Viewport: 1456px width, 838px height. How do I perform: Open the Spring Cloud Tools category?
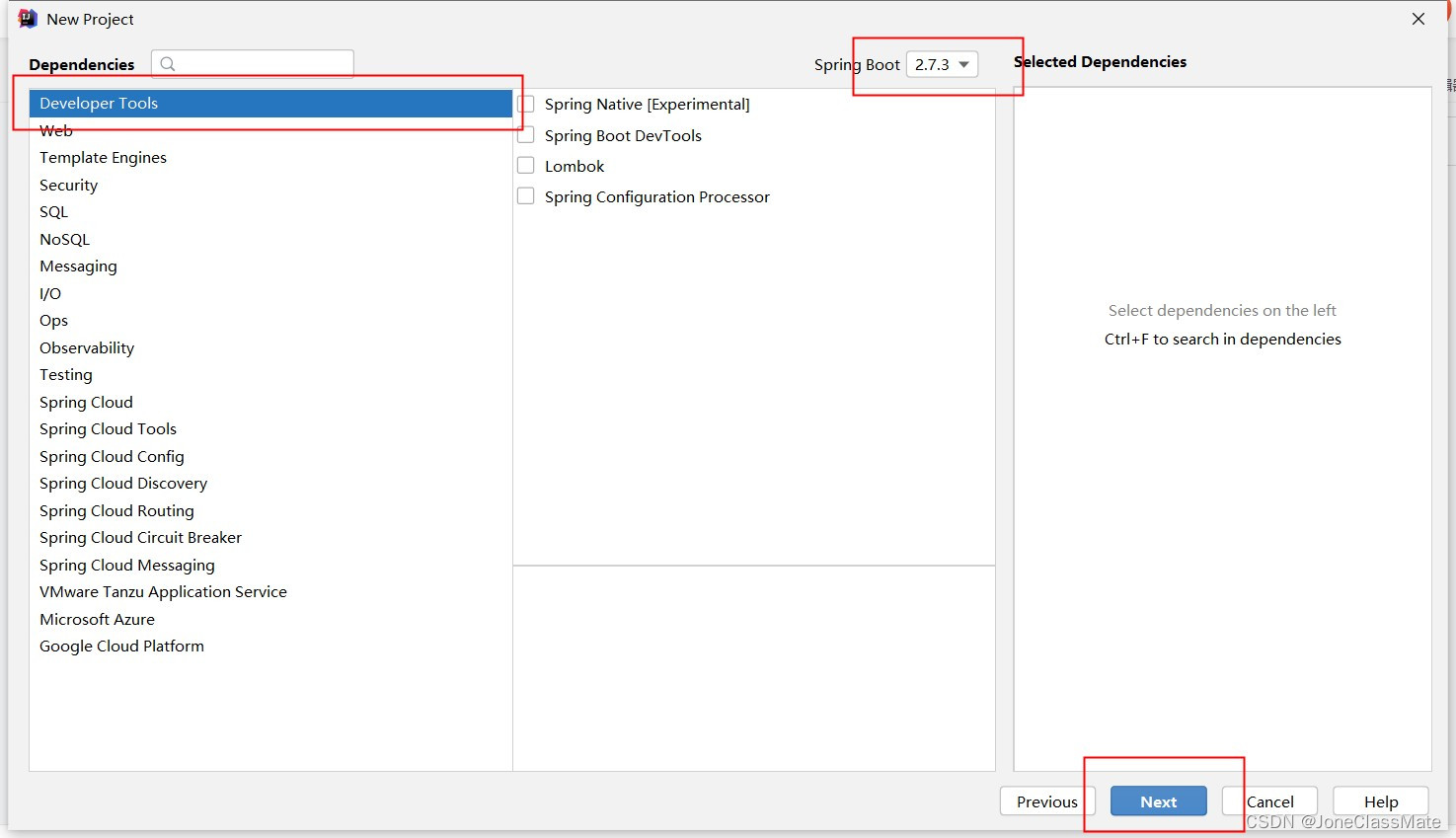(270, 428)
